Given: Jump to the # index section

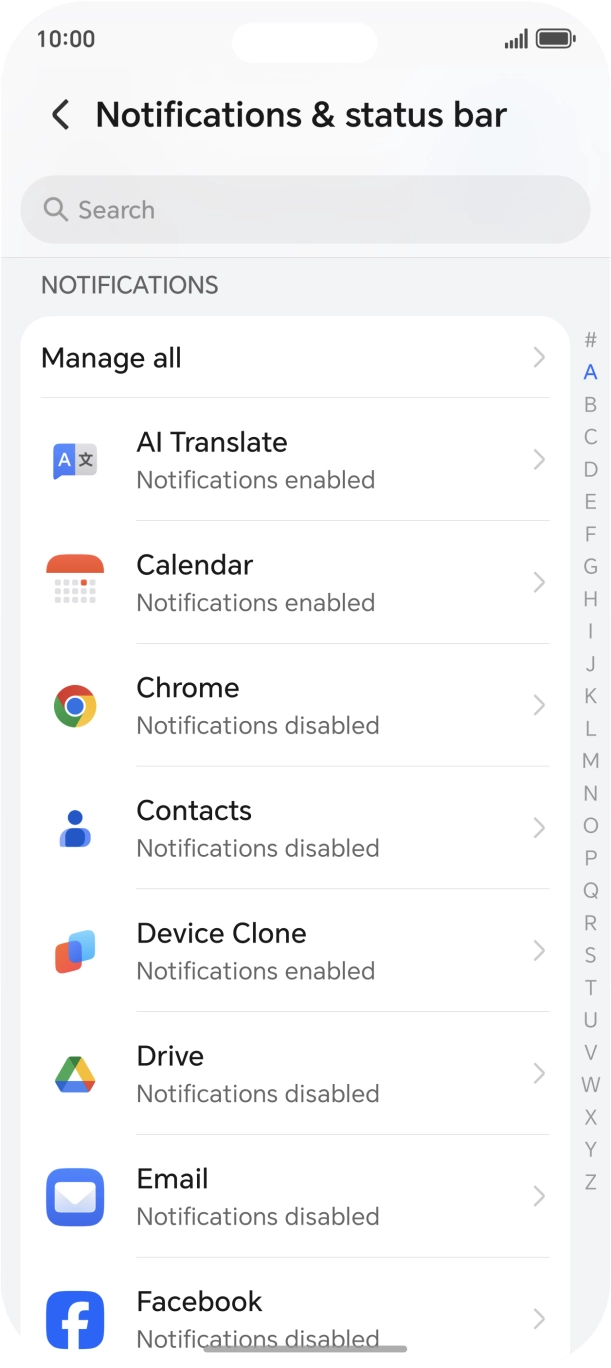Looking at the screenshot, I should tap(591, 340).
